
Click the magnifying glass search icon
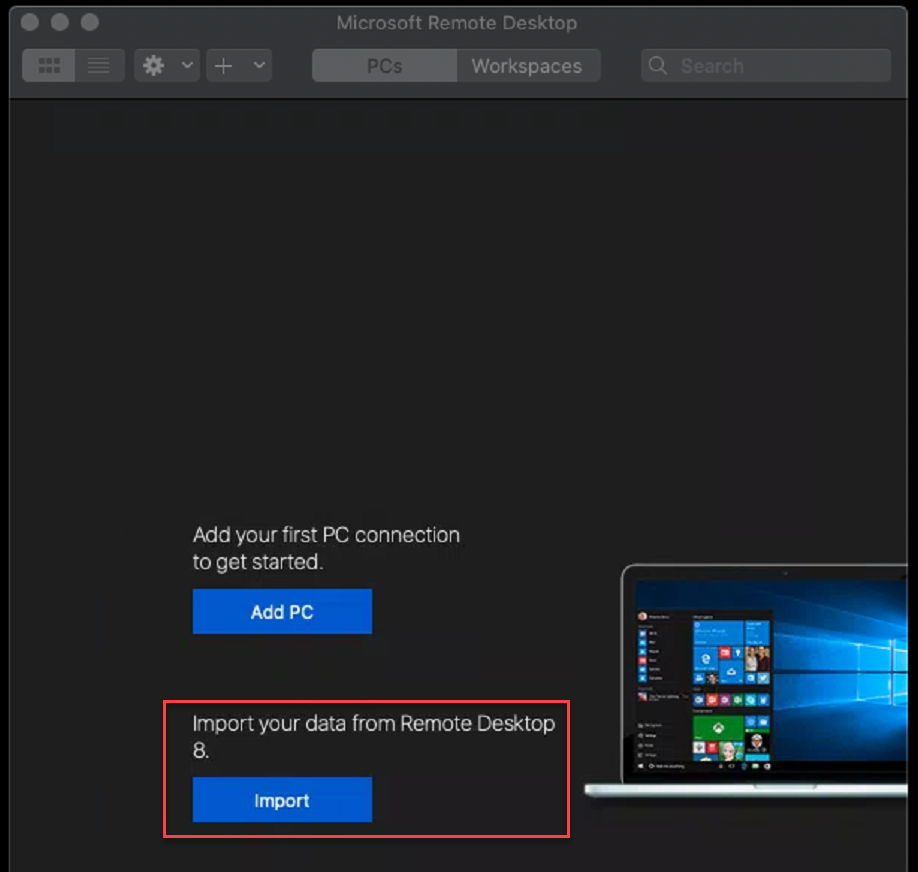[658, 65]
